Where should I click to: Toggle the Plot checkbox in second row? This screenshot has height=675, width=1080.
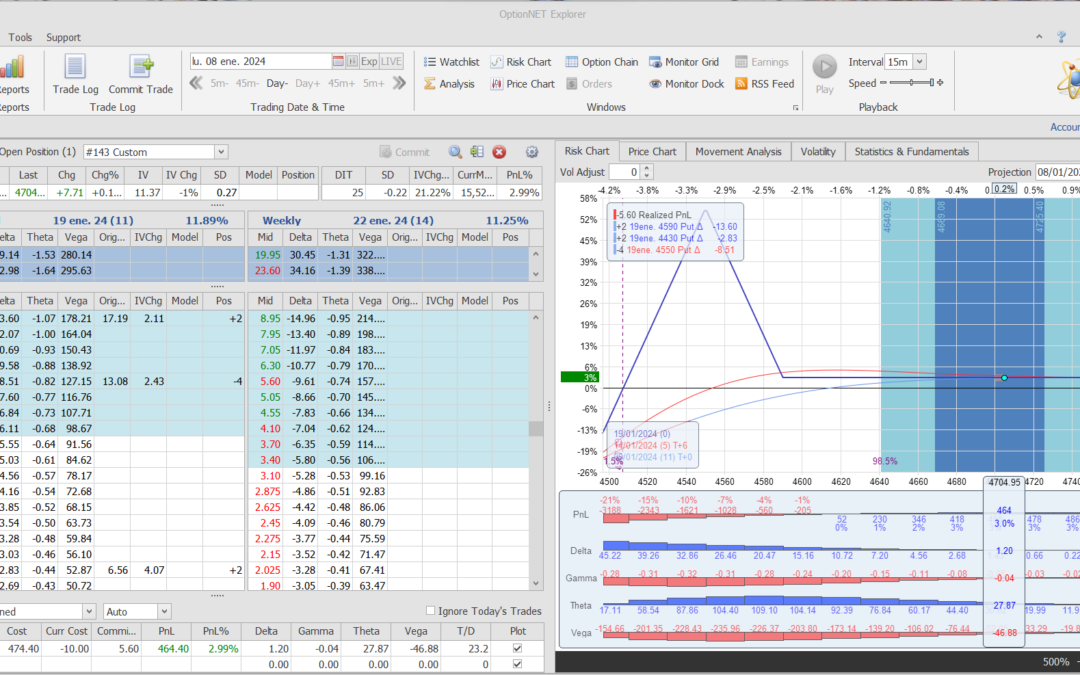tap(516, 664)
